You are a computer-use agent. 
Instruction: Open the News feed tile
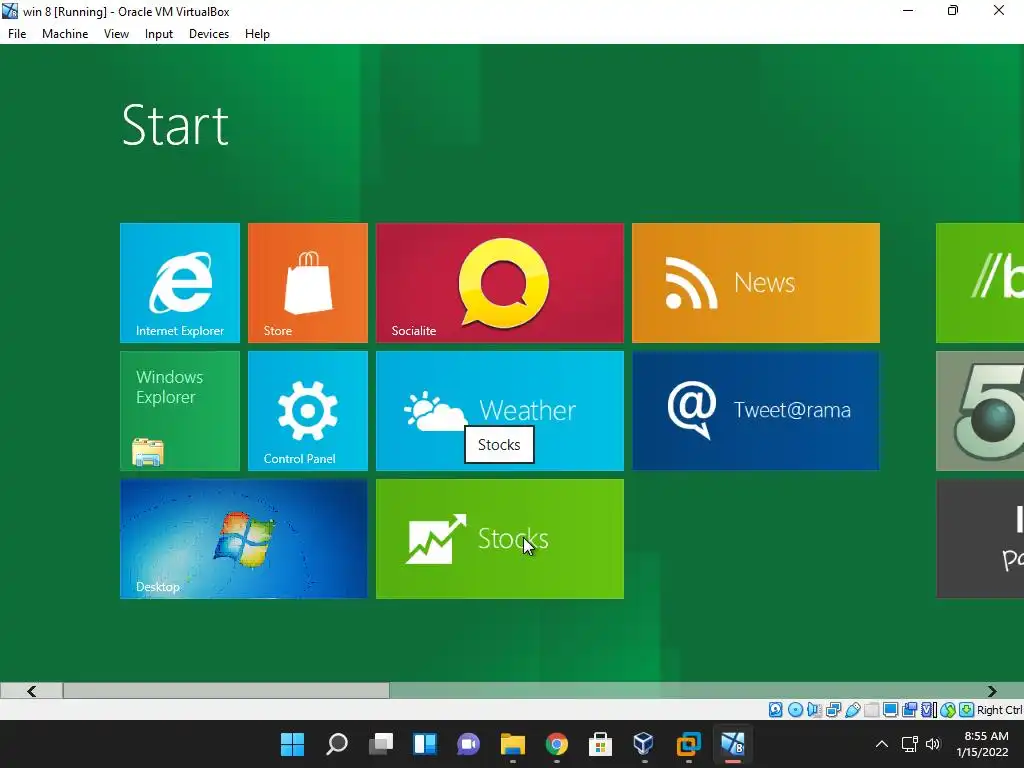click(756, 283)
